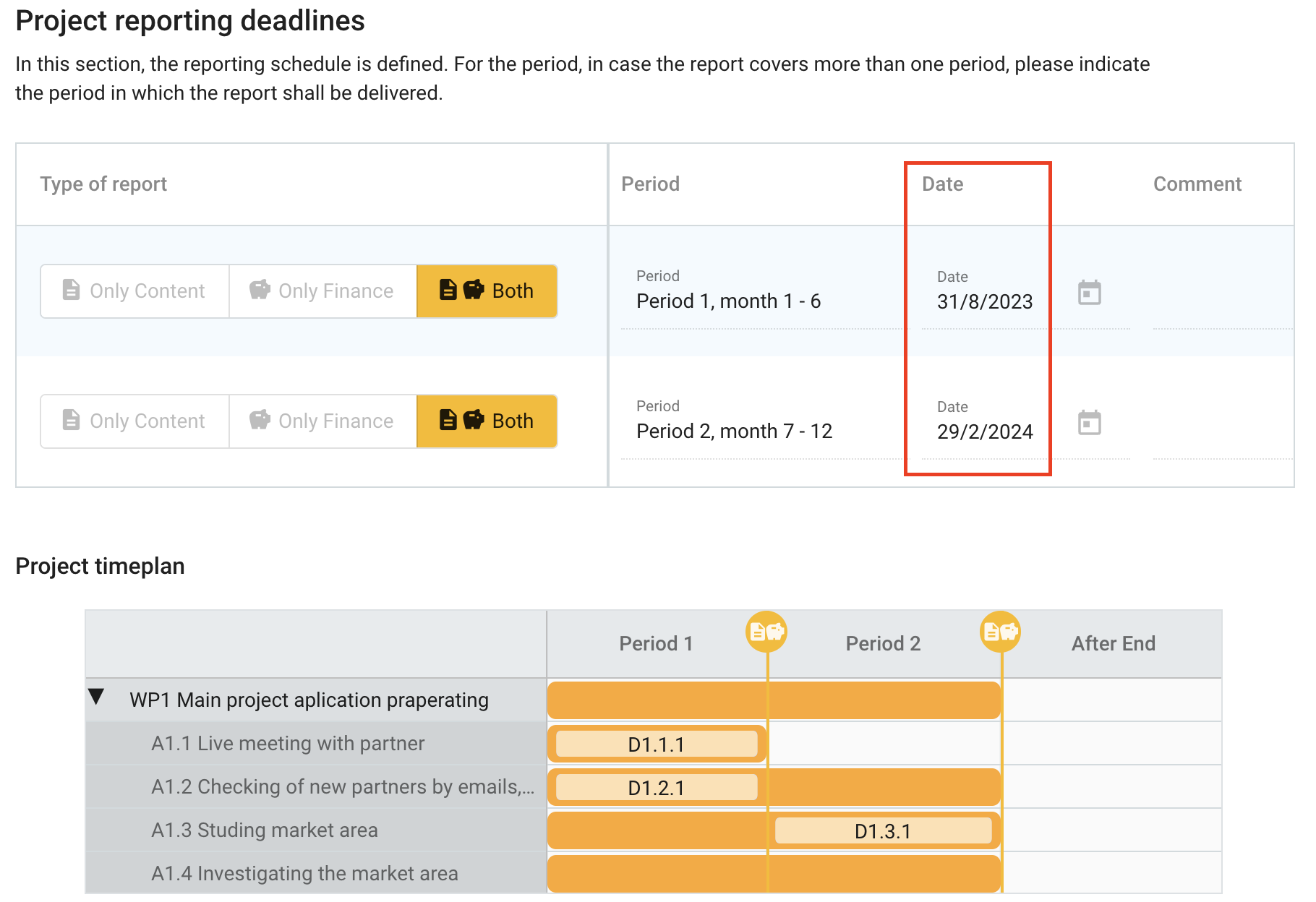The image size is (1316, 902).
Task: Edit the 29/2/2024 date field
Action: click(x=985, y=432)
